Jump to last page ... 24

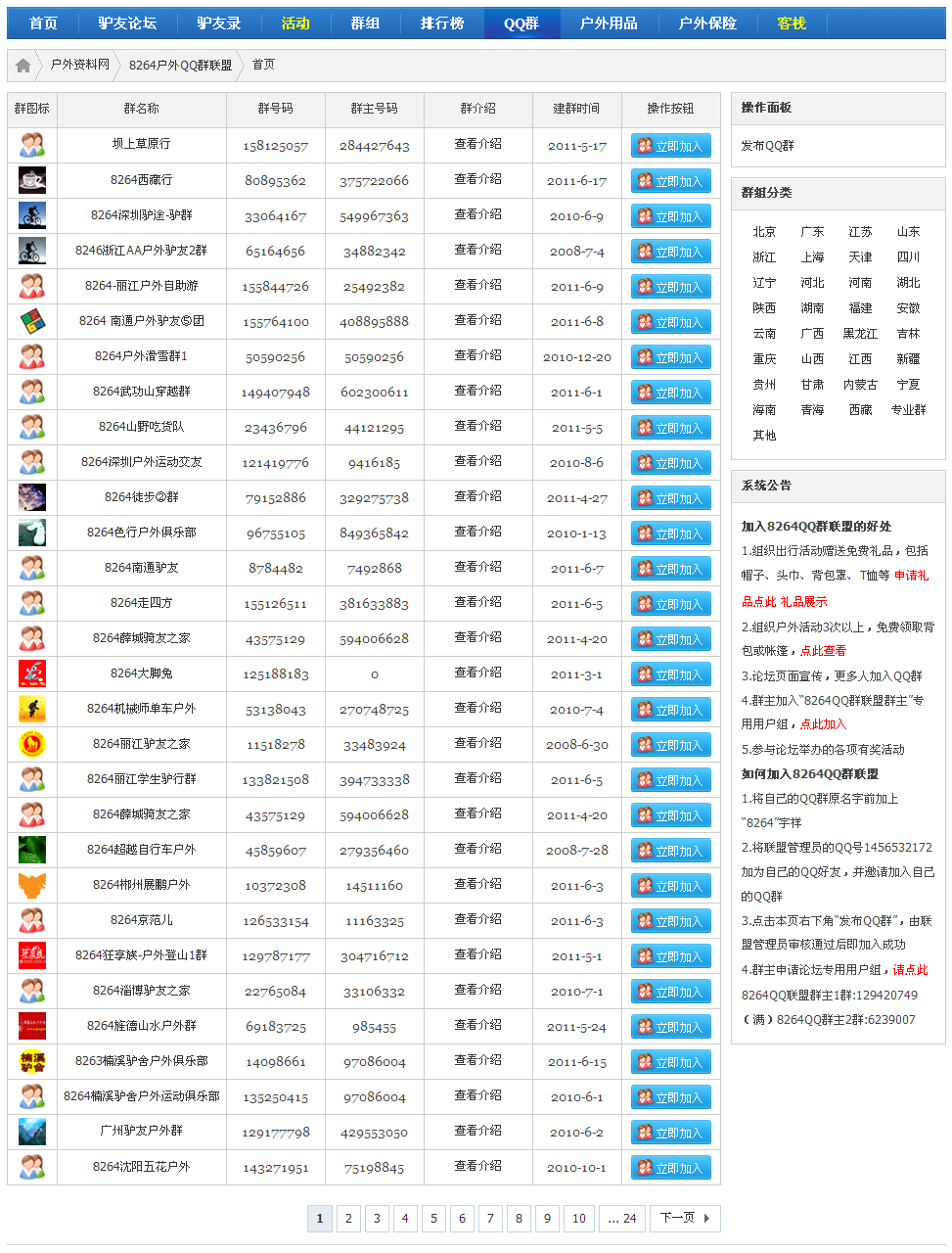click(622, 1218)
